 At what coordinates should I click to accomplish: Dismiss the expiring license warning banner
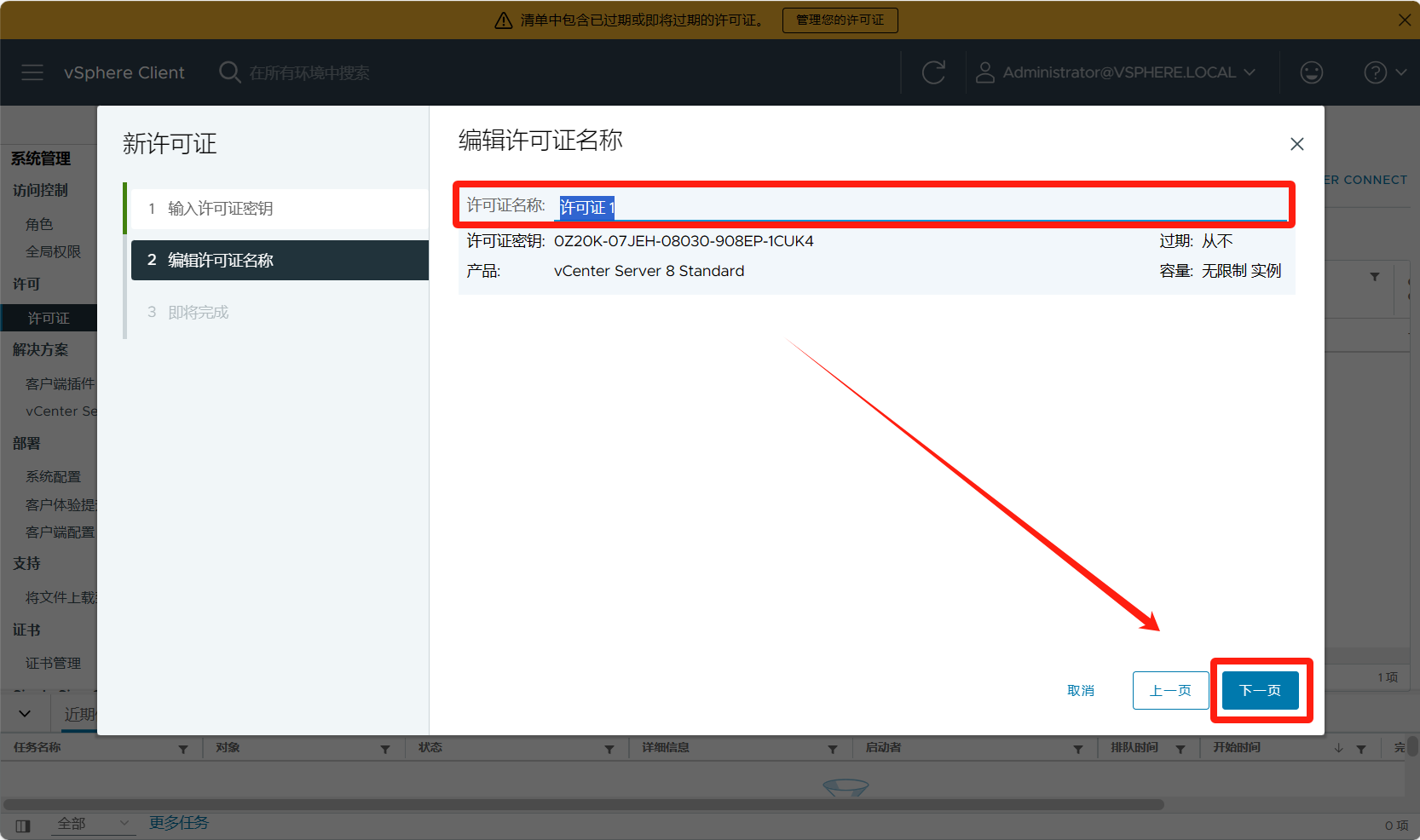click(x=1404, y=20)
